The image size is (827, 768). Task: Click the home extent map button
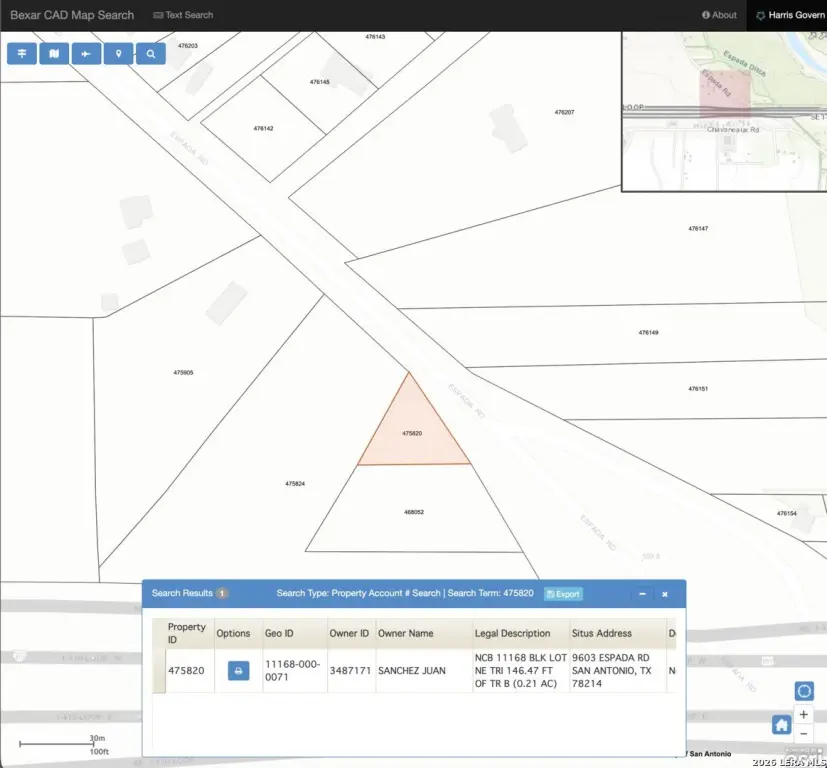coord(781,725)
